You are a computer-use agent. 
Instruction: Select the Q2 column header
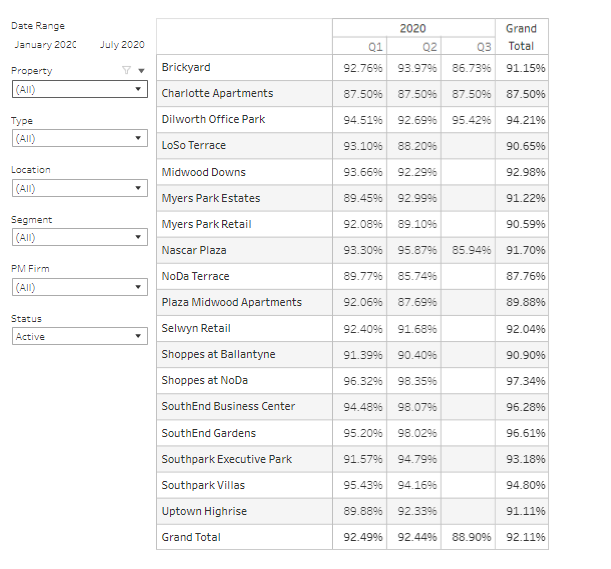(x=430, y=46)
